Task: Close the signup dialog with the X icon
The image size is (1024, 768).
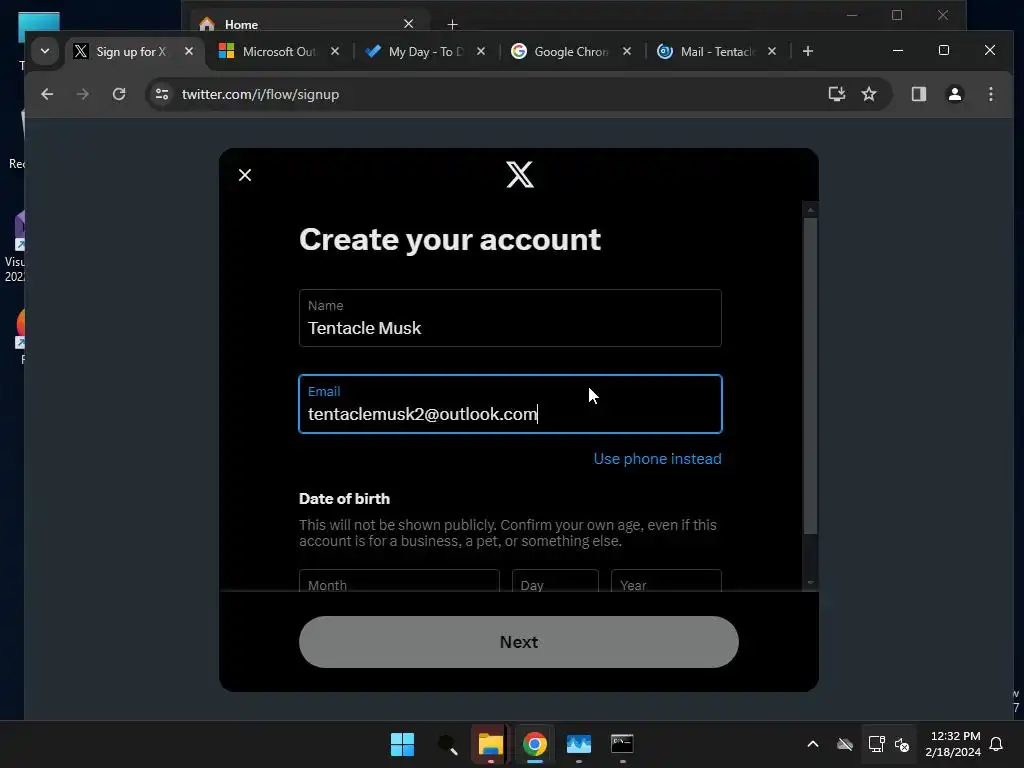Action: tap(245, 175)
